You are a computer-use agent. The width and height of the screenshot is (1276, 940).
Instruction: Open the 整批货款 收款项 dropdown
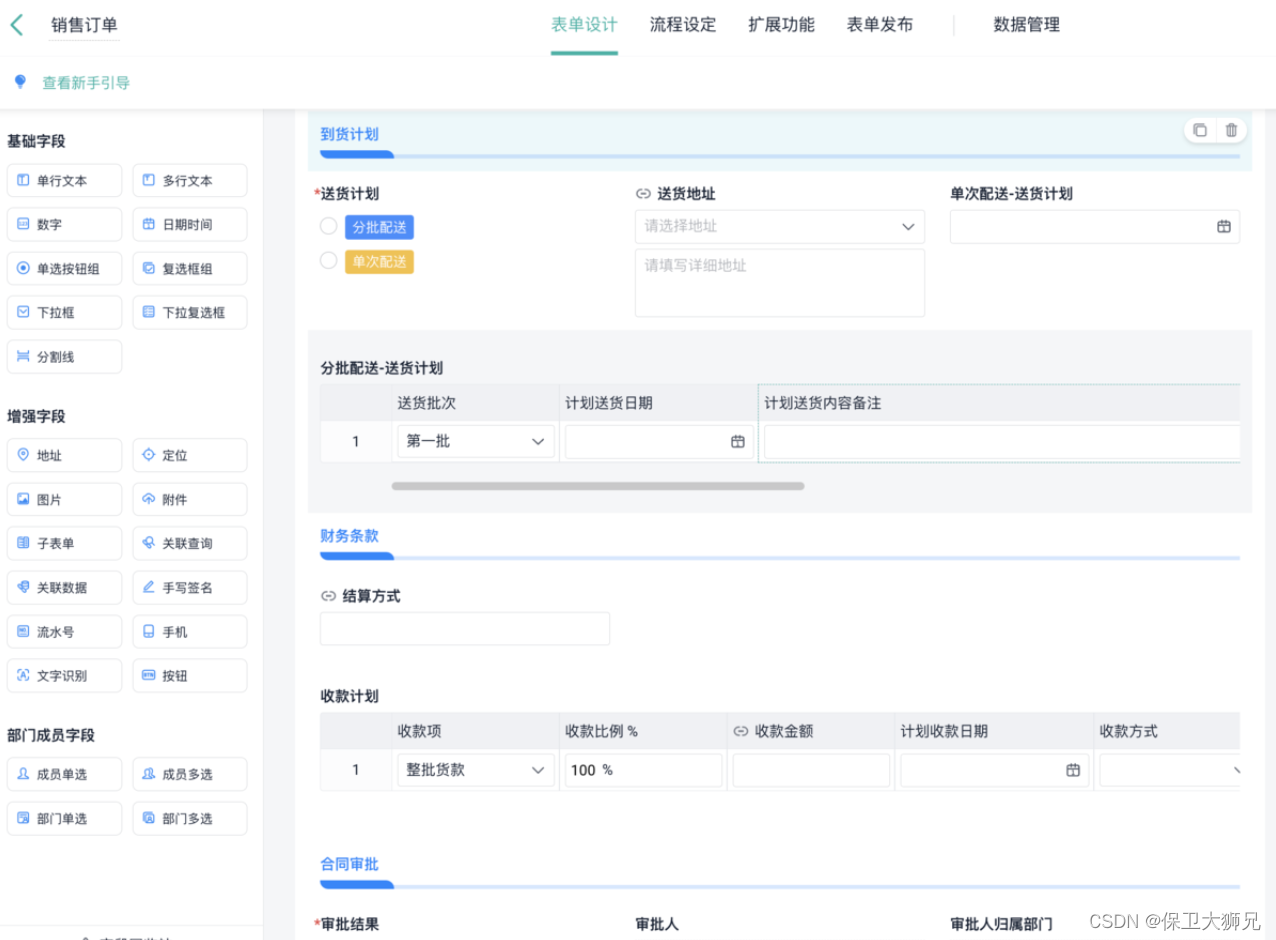pyautogui.click(x=476, y=770)
